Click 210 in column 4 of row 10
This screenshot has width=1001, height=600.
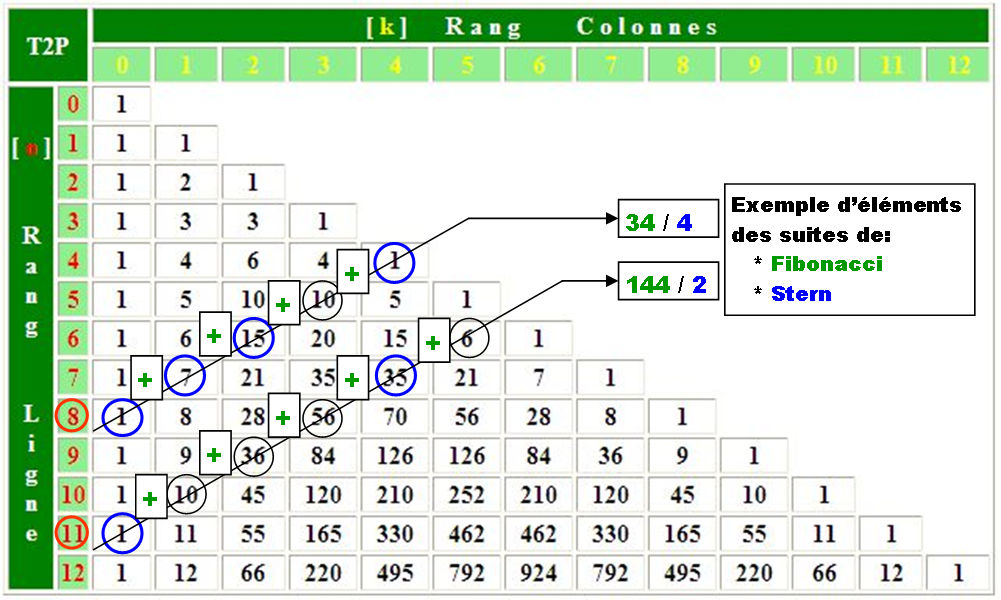click(x=395, y=494)
